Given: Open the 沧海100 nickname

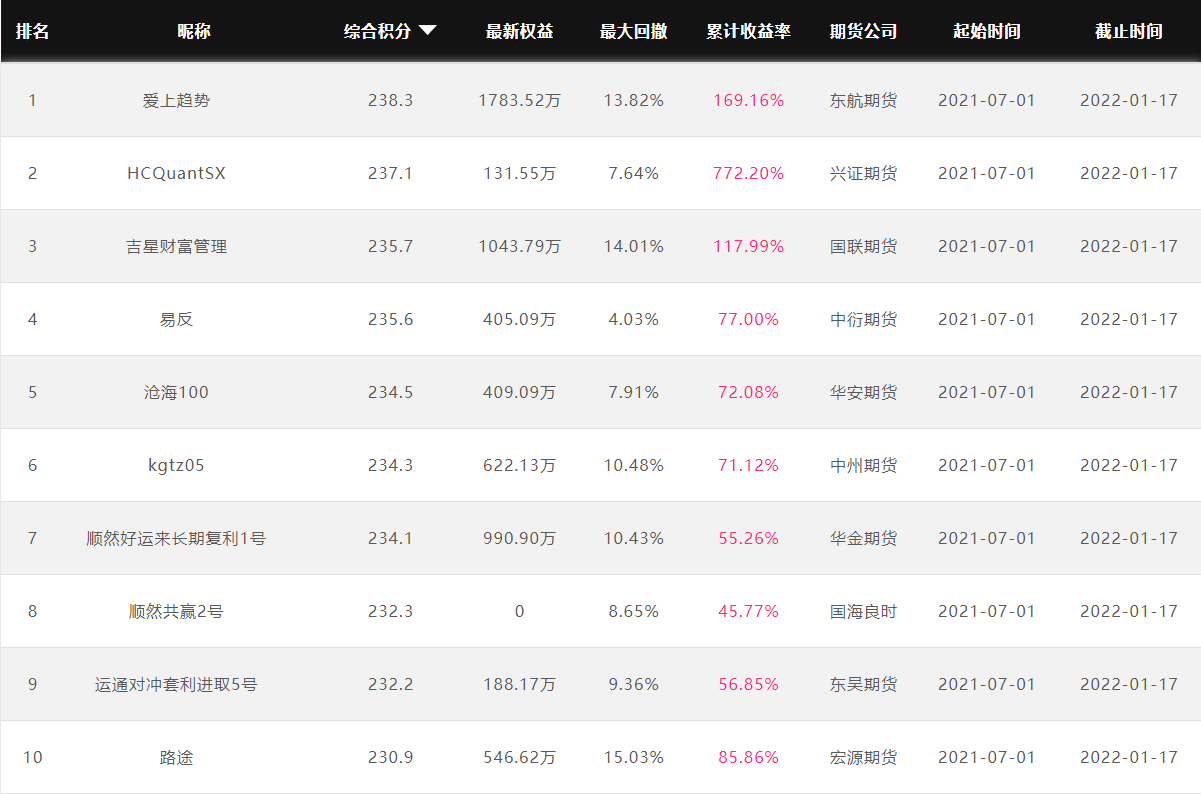Looking at the screenshot, I should tap(176, 392).
